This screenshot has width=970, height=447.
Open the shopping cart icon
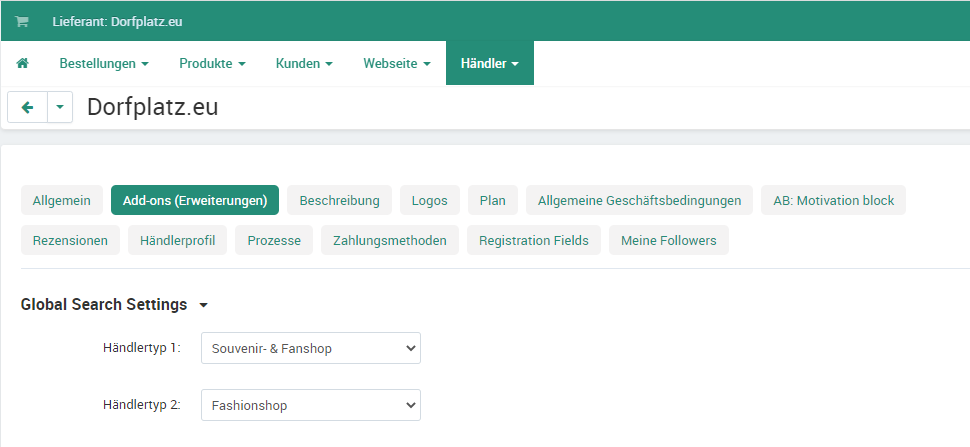coord(22,22)
